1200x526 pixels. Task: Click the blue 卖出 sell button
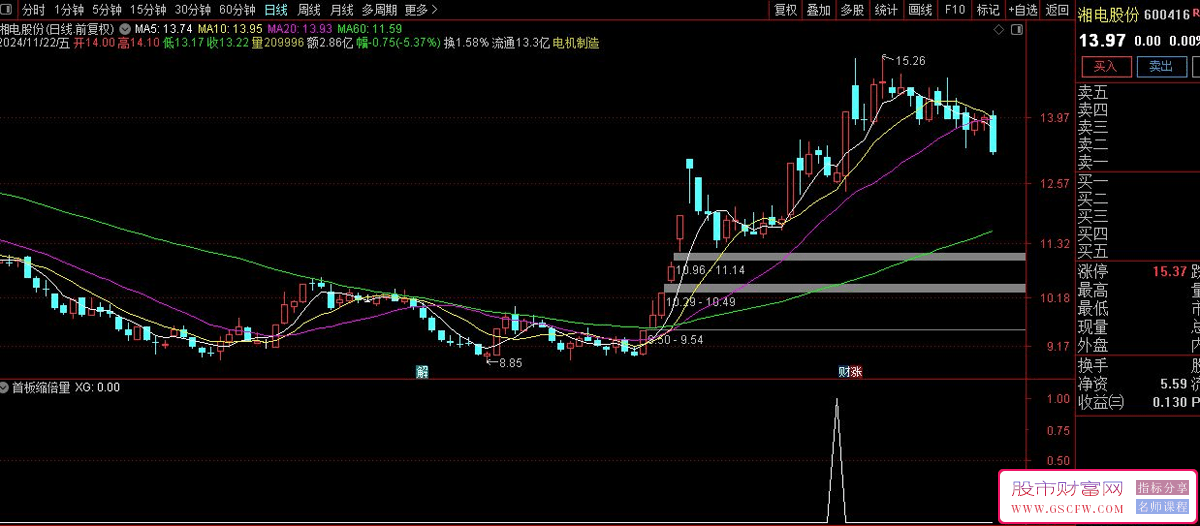point(1160,66)
